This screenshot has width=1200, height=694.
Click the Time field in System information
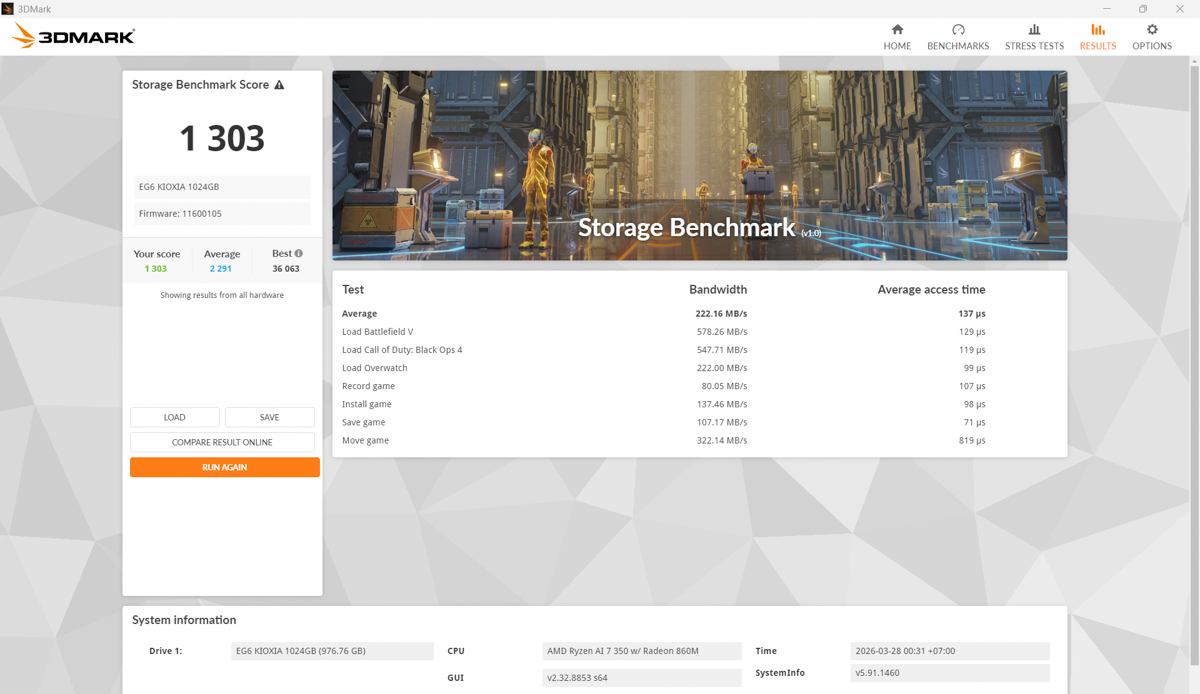949,651
